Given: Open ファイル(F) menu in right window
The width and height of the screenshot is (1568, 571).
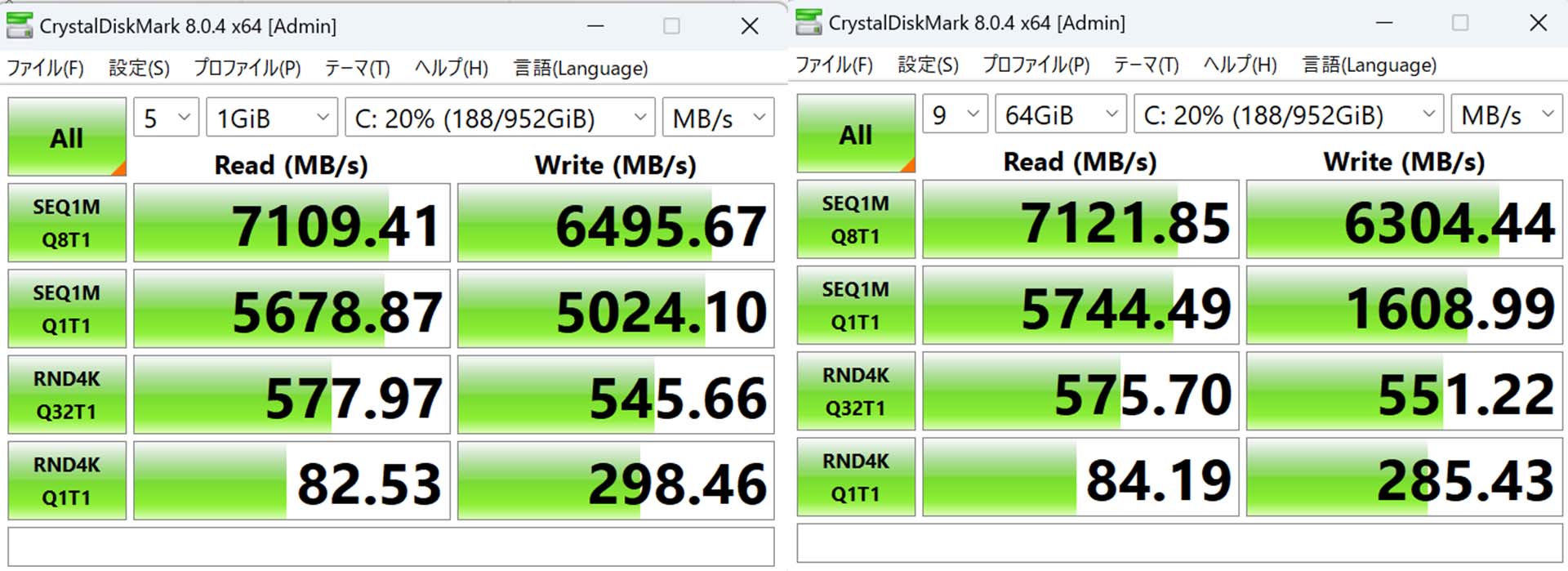Looking at the screenshot, I should coord(835,65).
